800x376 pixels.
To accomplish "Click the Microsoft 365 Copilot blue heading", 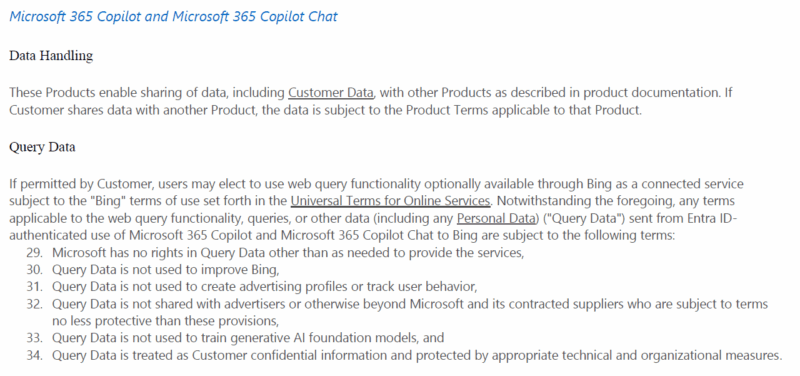I will click(x=173, y=16).
